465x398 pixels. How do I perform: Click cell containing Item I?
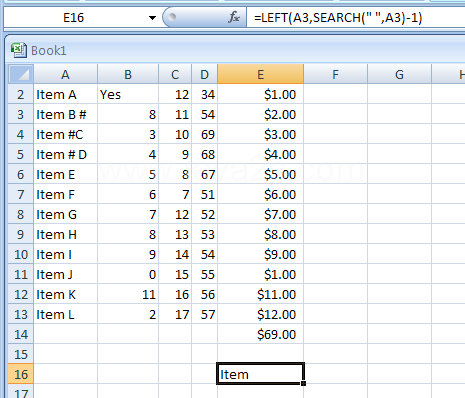pyautogui.click(x=65, y=254)
